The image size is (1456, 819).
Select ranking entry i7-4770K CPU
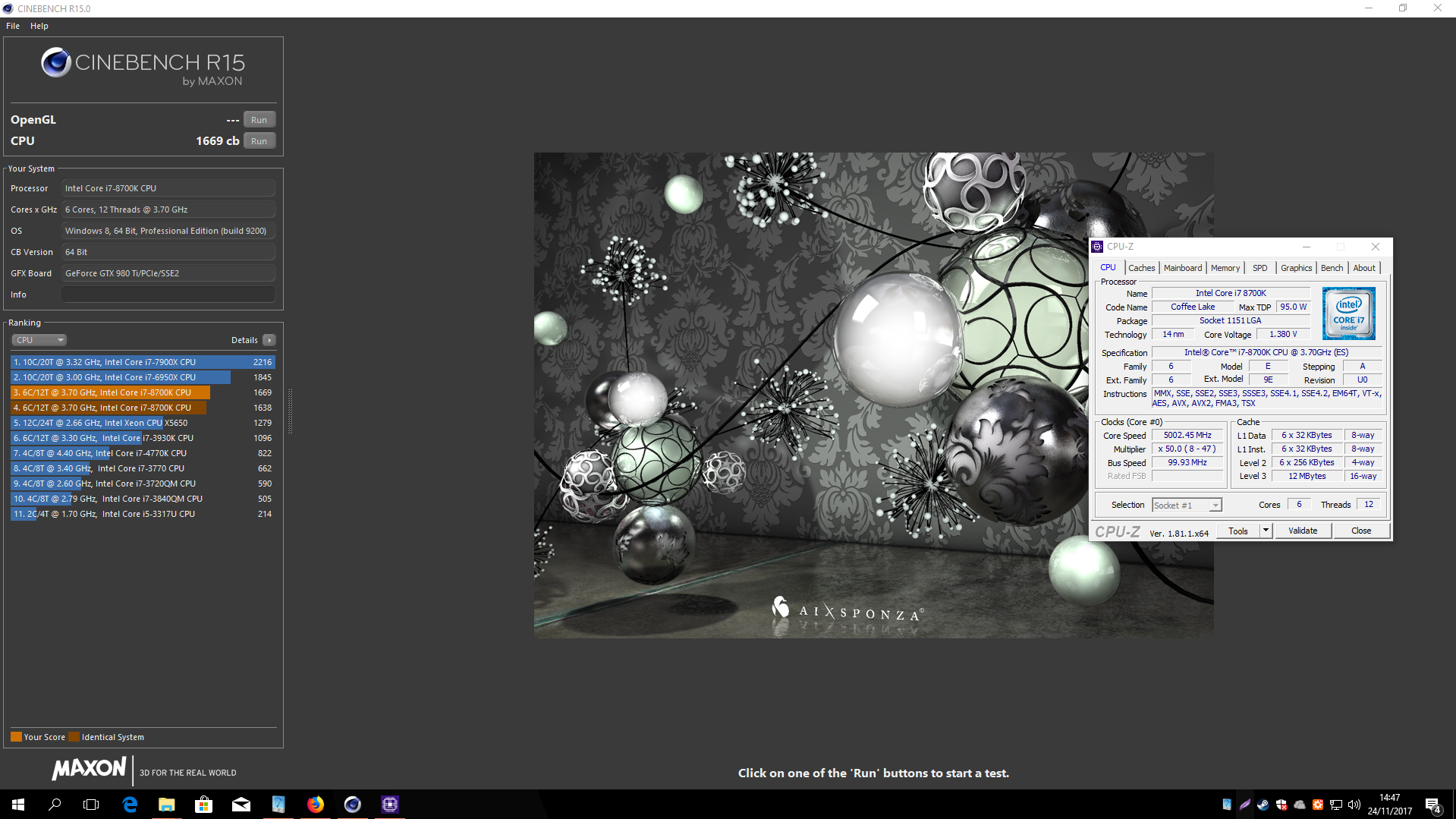(143, 453)
